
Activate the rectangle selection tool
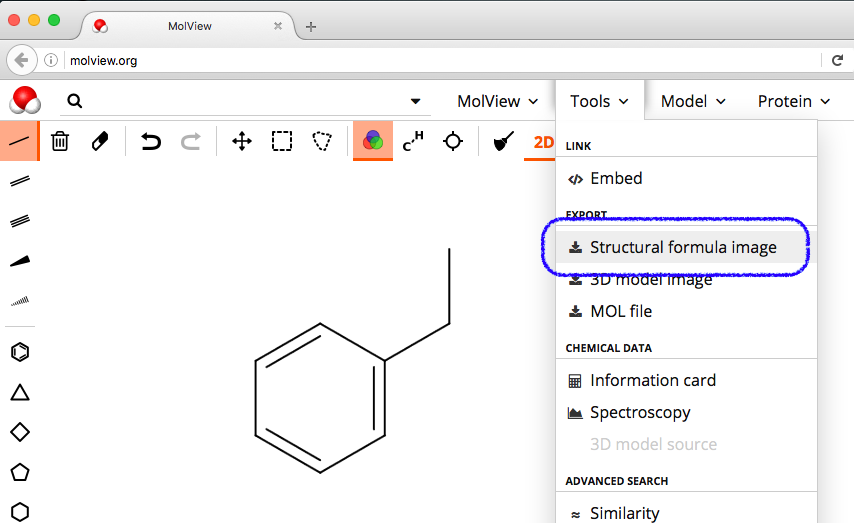pos(282,142)
